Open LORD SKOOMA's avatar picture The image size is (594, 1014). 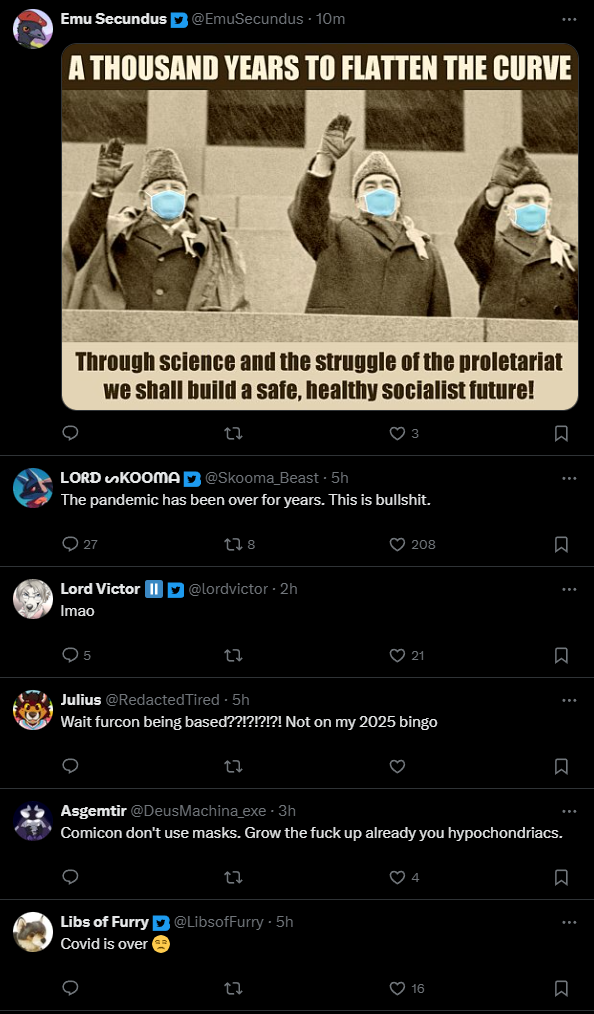[x=32, y=488]
